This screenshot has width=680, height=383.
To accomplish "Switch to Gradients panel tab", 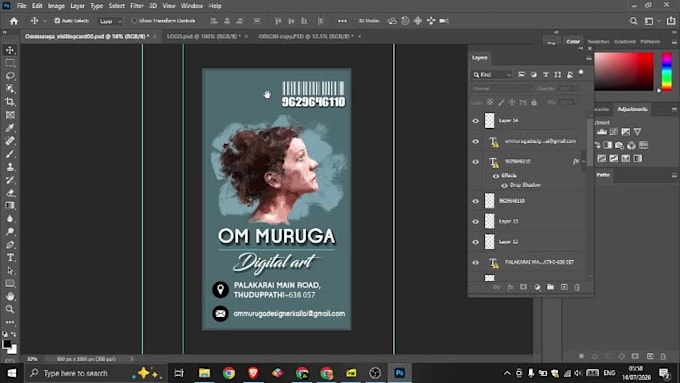I will (x=624, y=42).
